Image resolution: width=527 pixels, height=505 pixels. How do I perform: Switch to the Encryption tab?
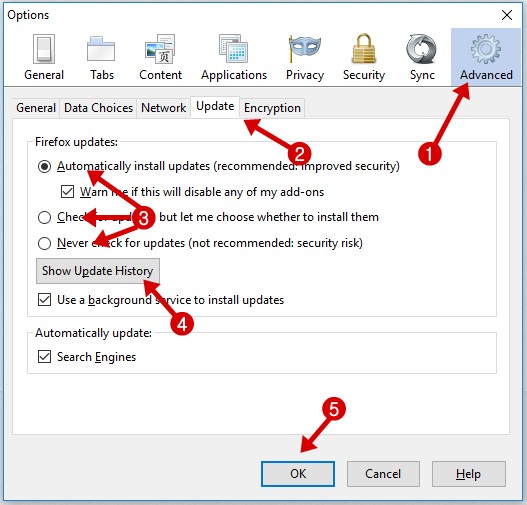point(272,108)
